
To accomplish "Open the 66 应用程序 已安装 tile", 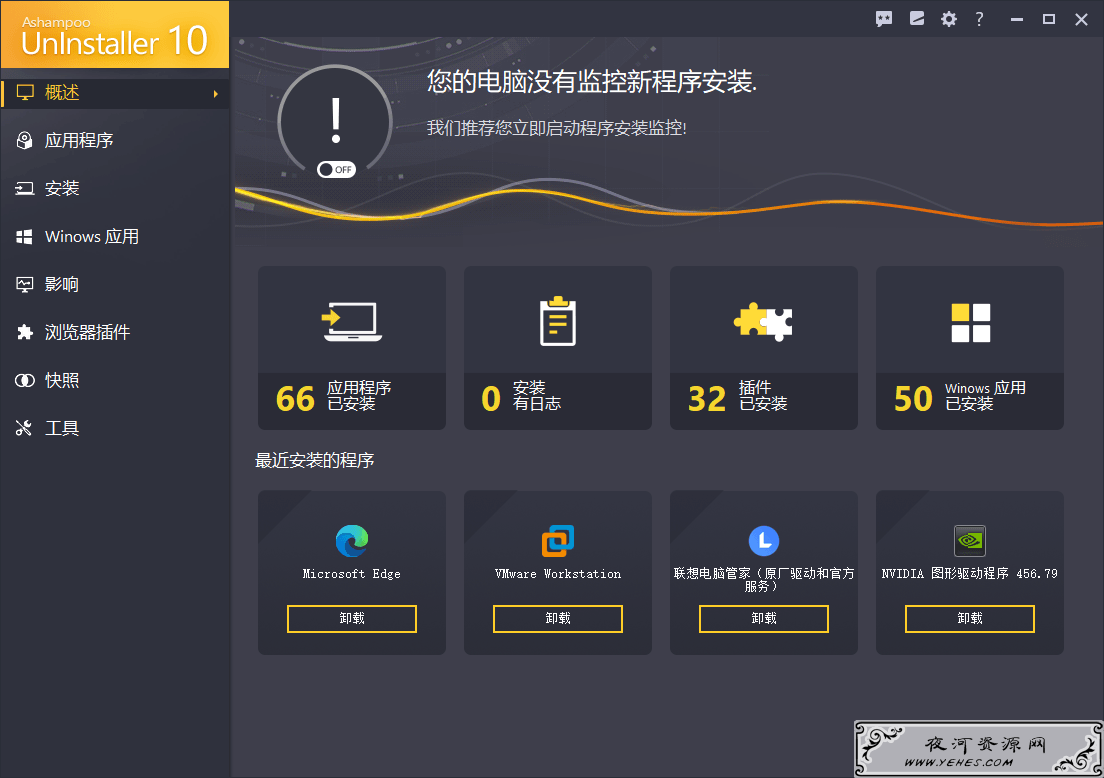I will 352,348.
